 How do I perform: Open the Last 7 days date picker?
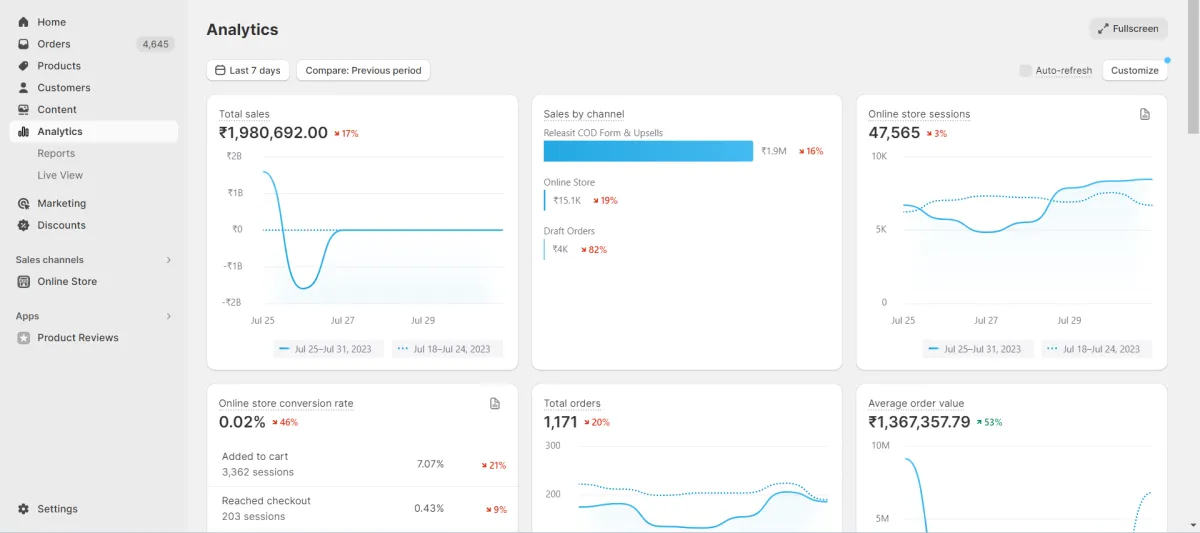tap(248, 71)
